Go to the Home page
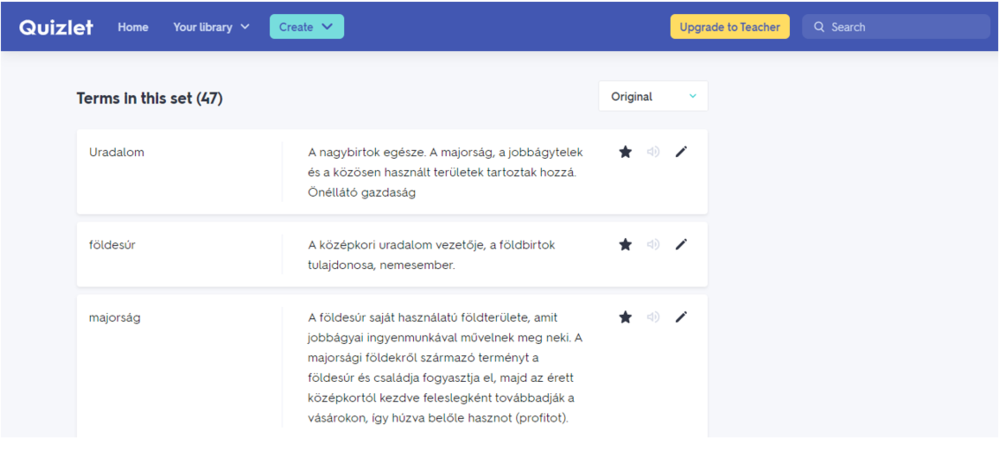The image size is (1000, 455). pos(133,27)
